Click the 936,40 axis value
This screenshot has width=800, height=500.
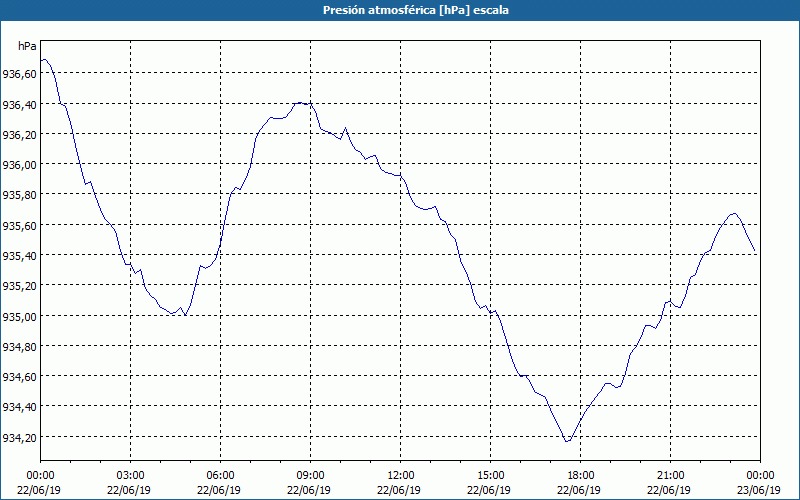[x=19, y=105]
